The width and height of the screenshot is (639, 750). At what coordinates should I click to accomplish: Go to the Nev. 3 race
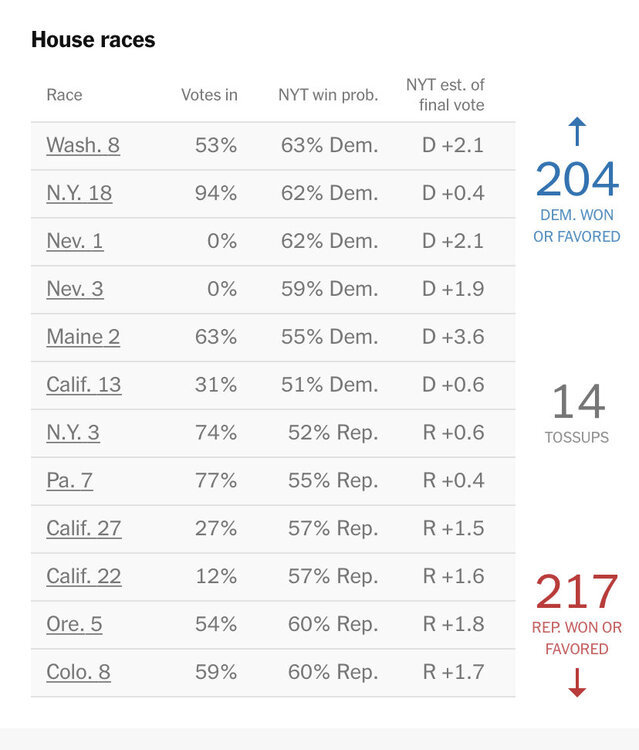[x=75, y=289]
